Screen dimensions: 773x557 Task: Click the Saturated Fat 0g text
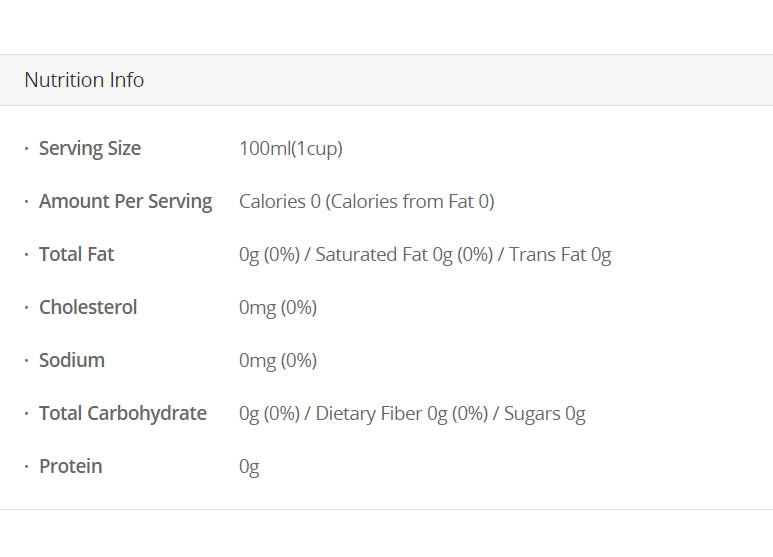tap(384, 254)
